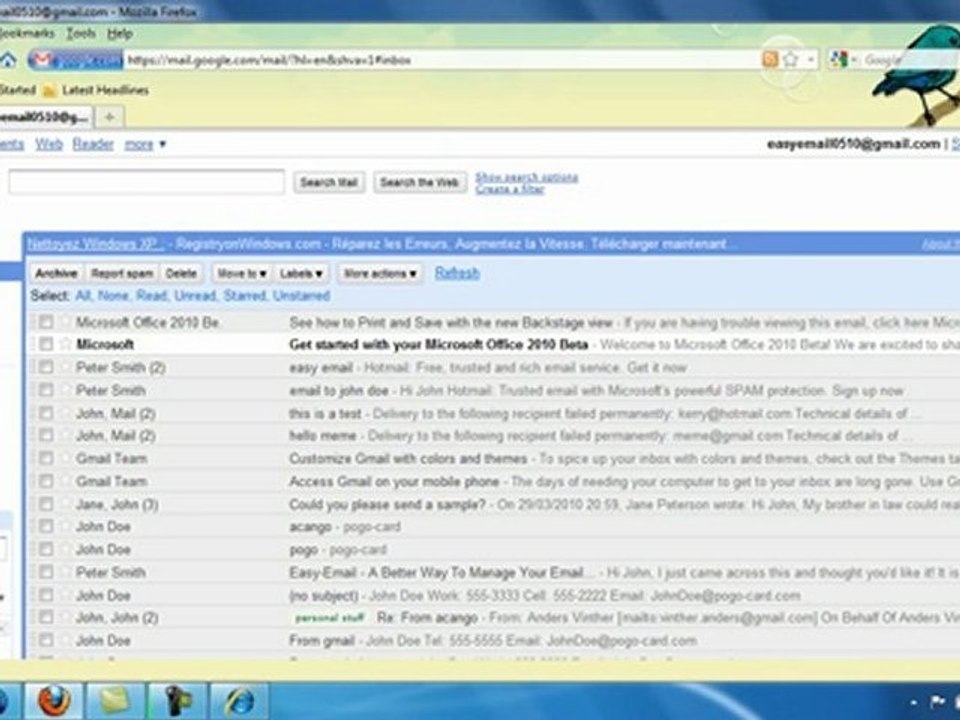Click the RSS feed icon in address bar
960x720 pixels.
click(x=770, y=59)
